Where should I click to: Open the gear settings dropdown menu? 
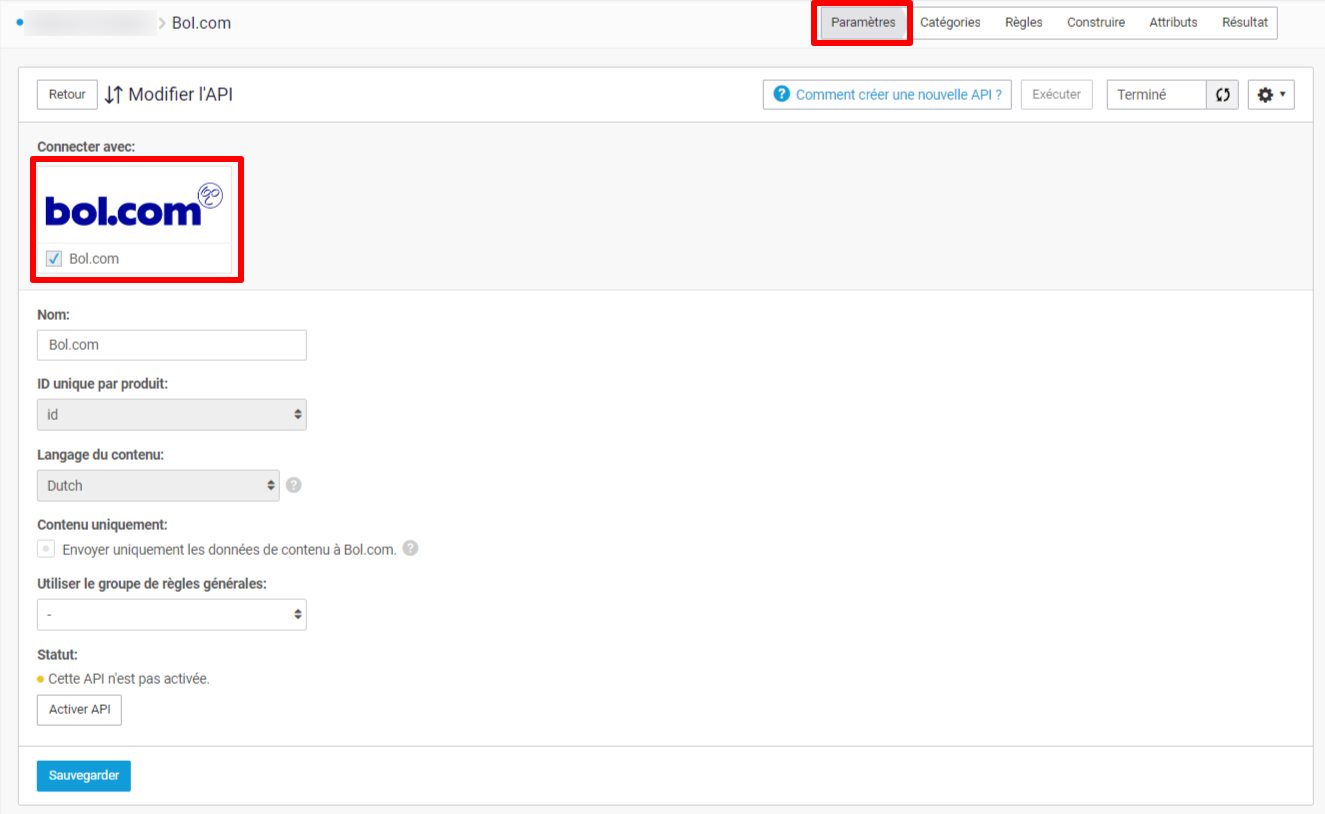tap(1271, 95)
